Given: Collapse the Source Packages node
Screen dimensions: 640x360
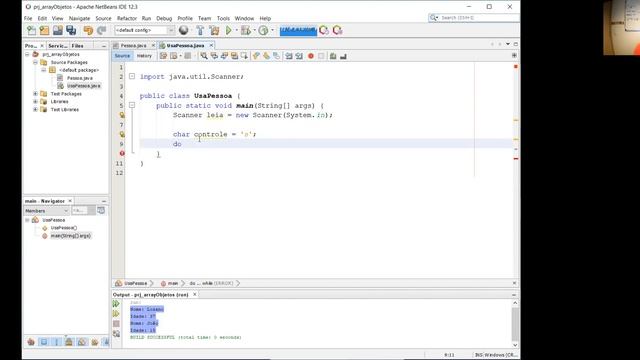Looking at the screenshot, I should 36,62.
